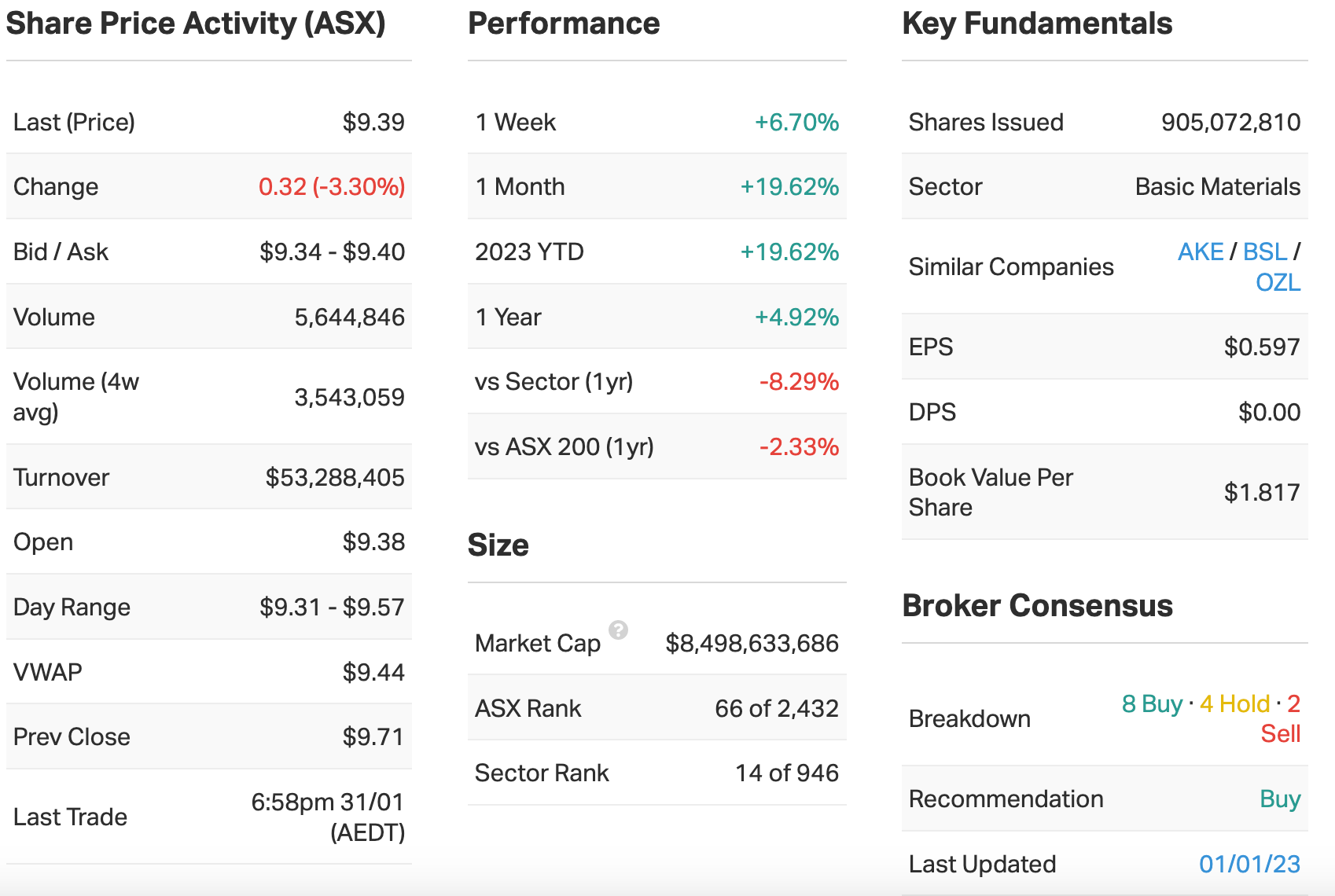Image resolution: width=1335 pixels, height=896 pixels.
Task: Click the Buy recommendation value
Action: pos(1279,799)
